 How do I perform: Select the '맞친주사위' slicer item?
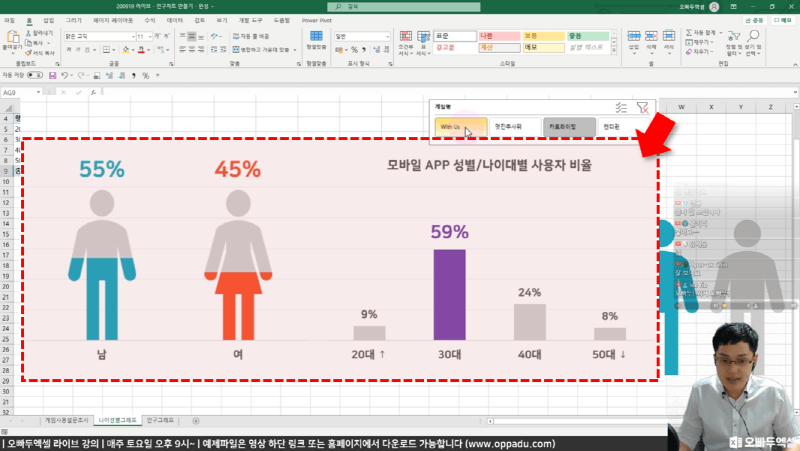tap(514, 127)
